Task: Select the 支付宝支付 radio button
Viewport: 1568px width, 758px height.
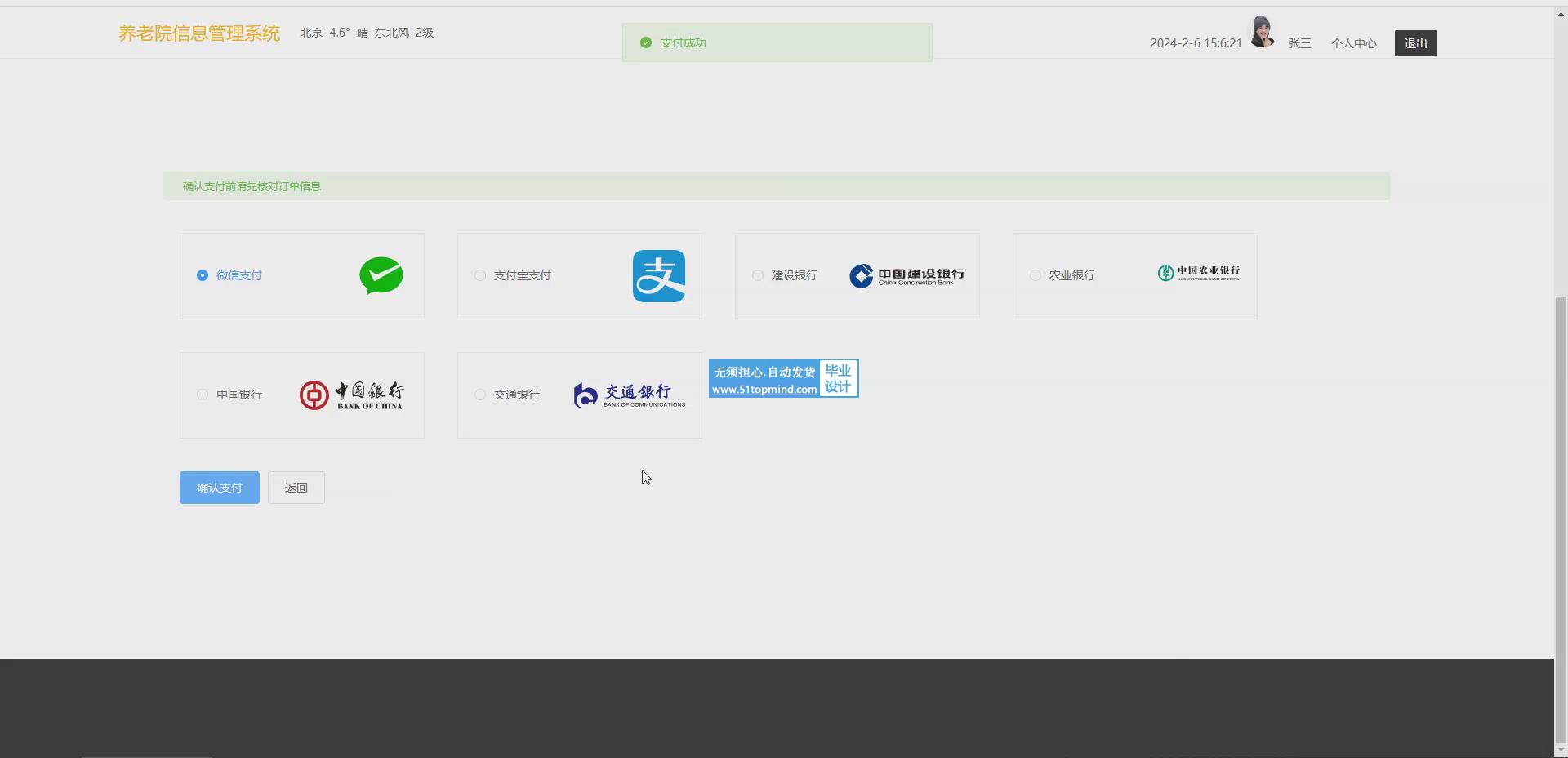Action: [x=480, y=275]
